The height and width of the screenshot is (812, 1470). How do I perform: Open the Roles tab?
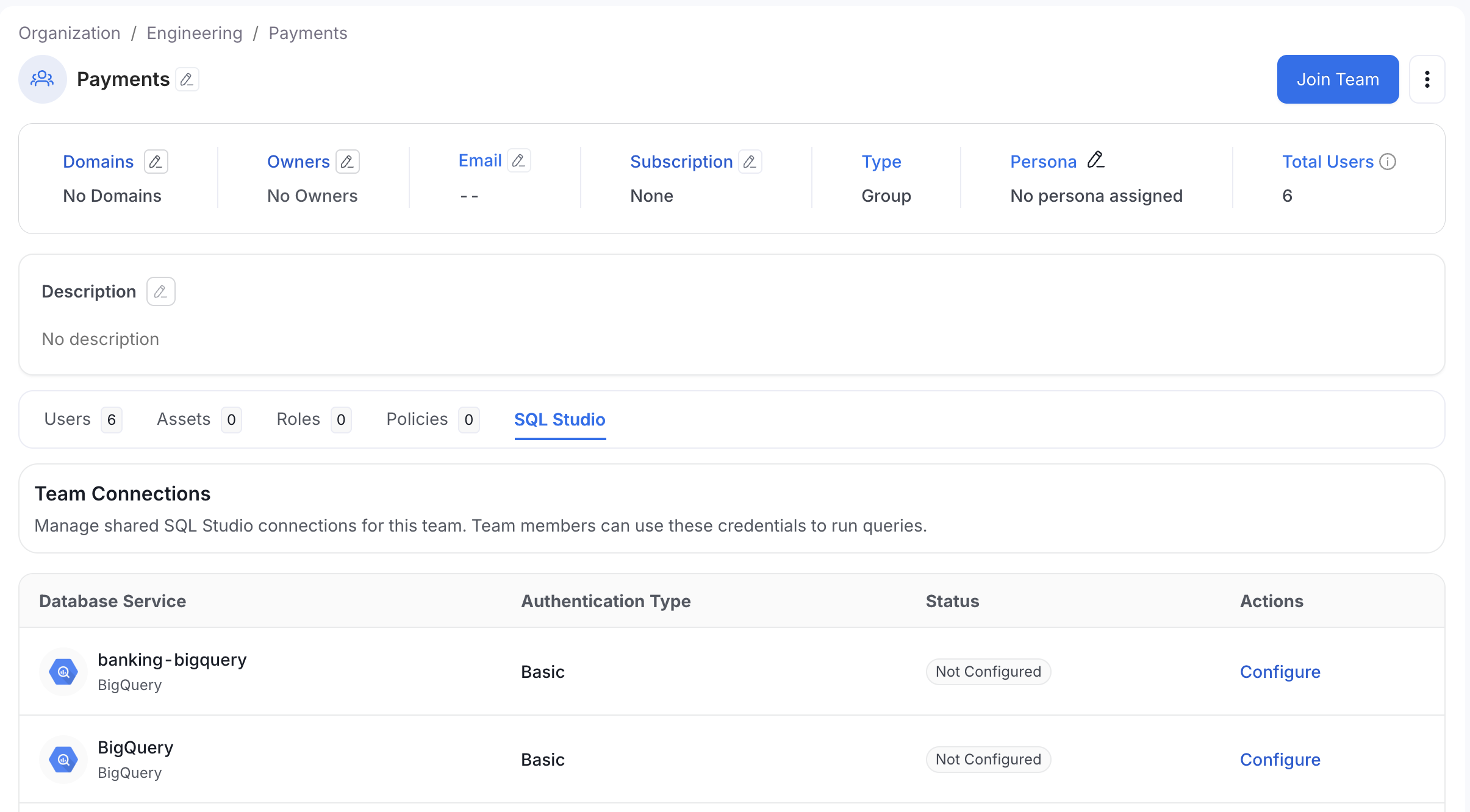tap(314, 419)
